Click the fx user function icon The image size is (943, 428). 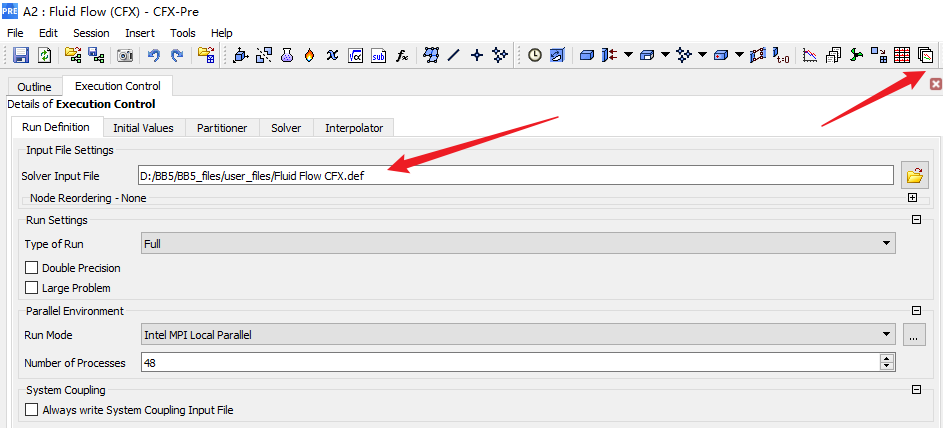[x=402, y=55]
